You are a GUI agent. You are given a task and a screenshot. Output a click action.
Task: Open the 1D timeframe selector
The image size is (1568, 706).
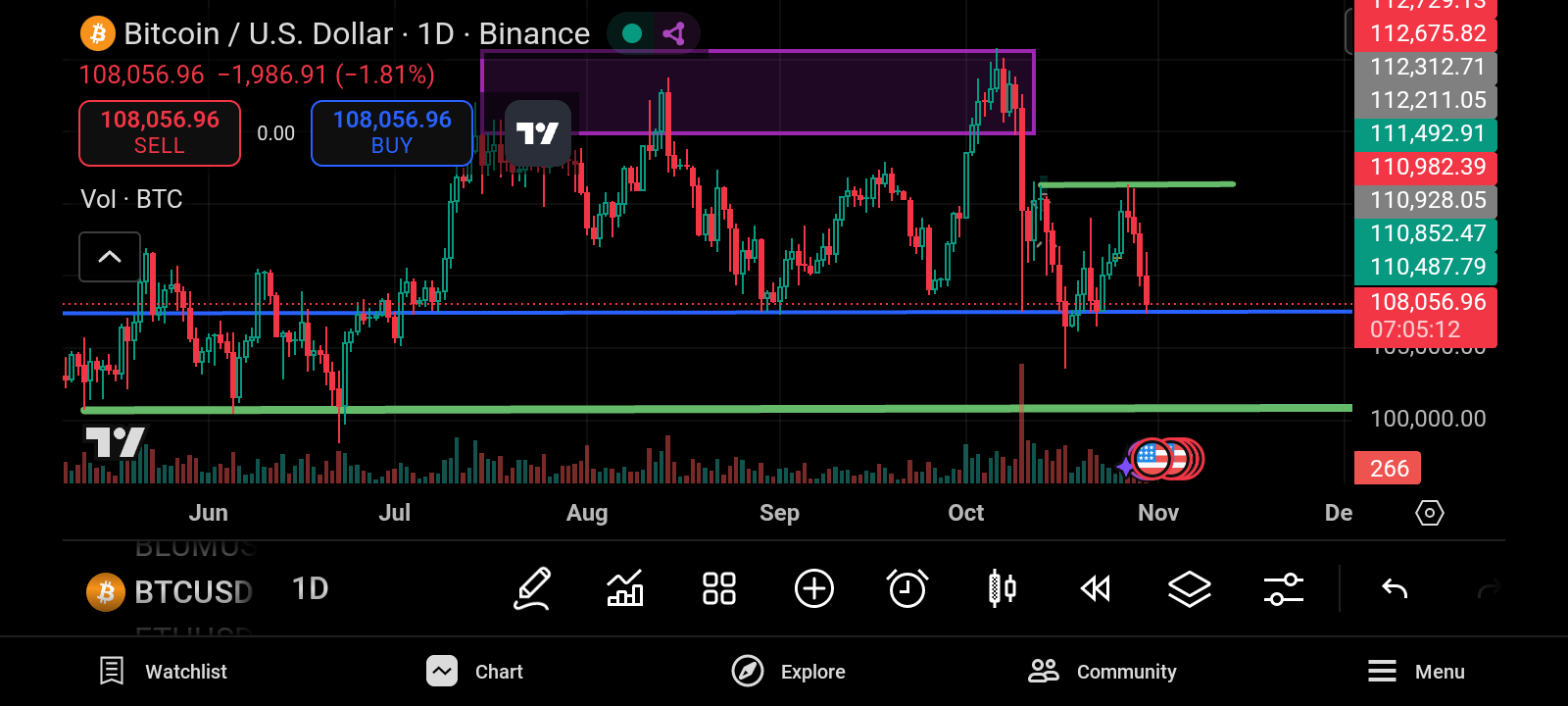[x=310, y=589]
